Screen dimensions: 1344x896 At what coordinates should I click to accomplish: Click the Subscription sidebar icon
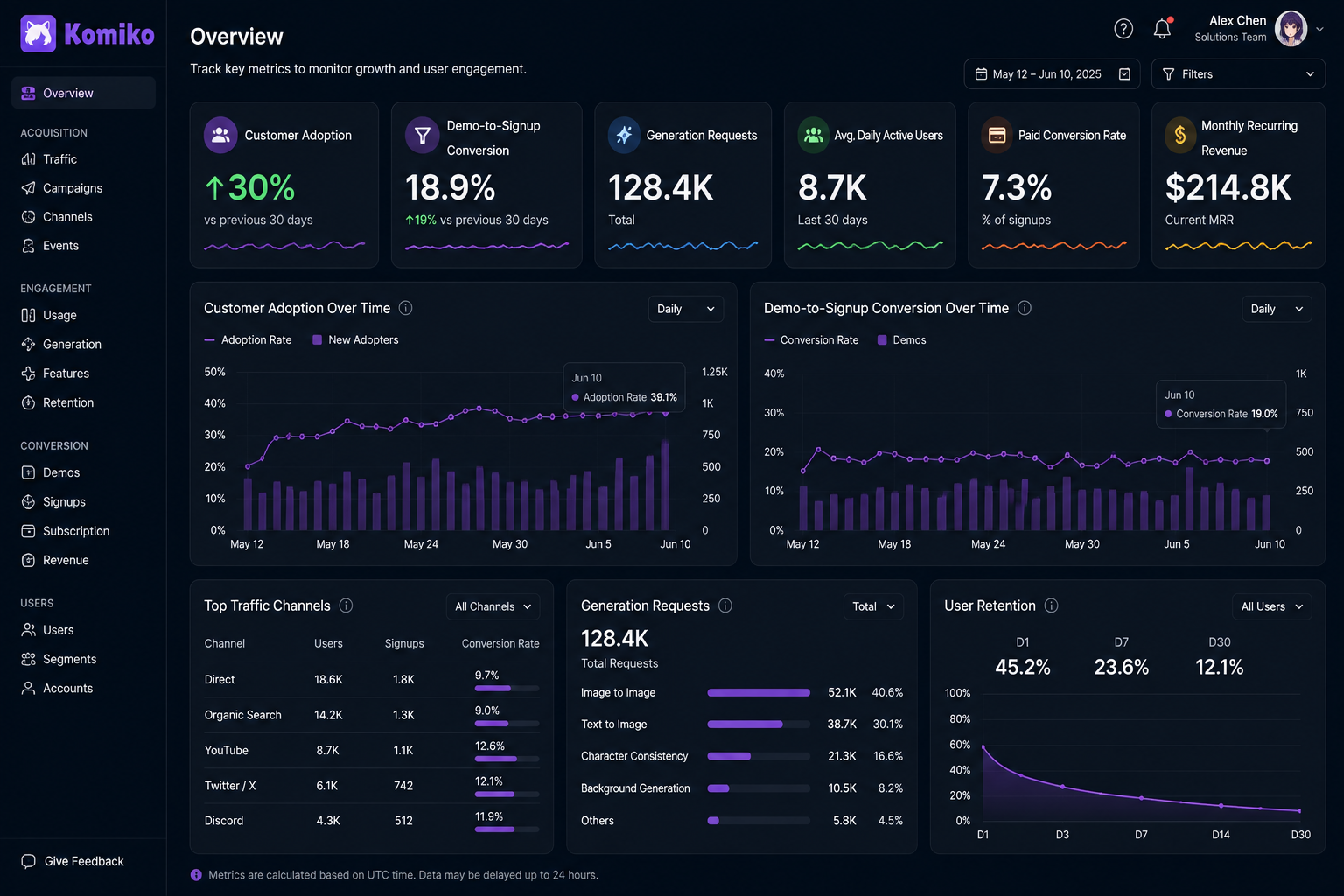(28, 531)
